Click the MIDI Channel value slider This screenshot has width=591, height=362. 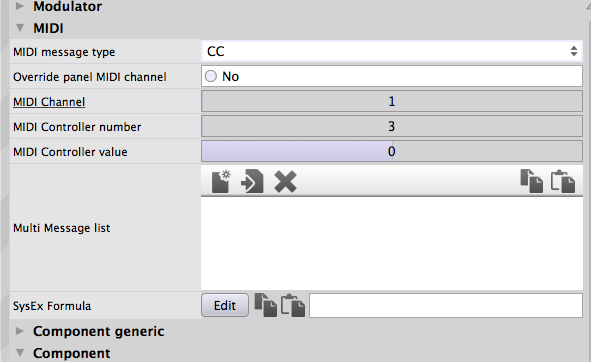click(392, 101)
